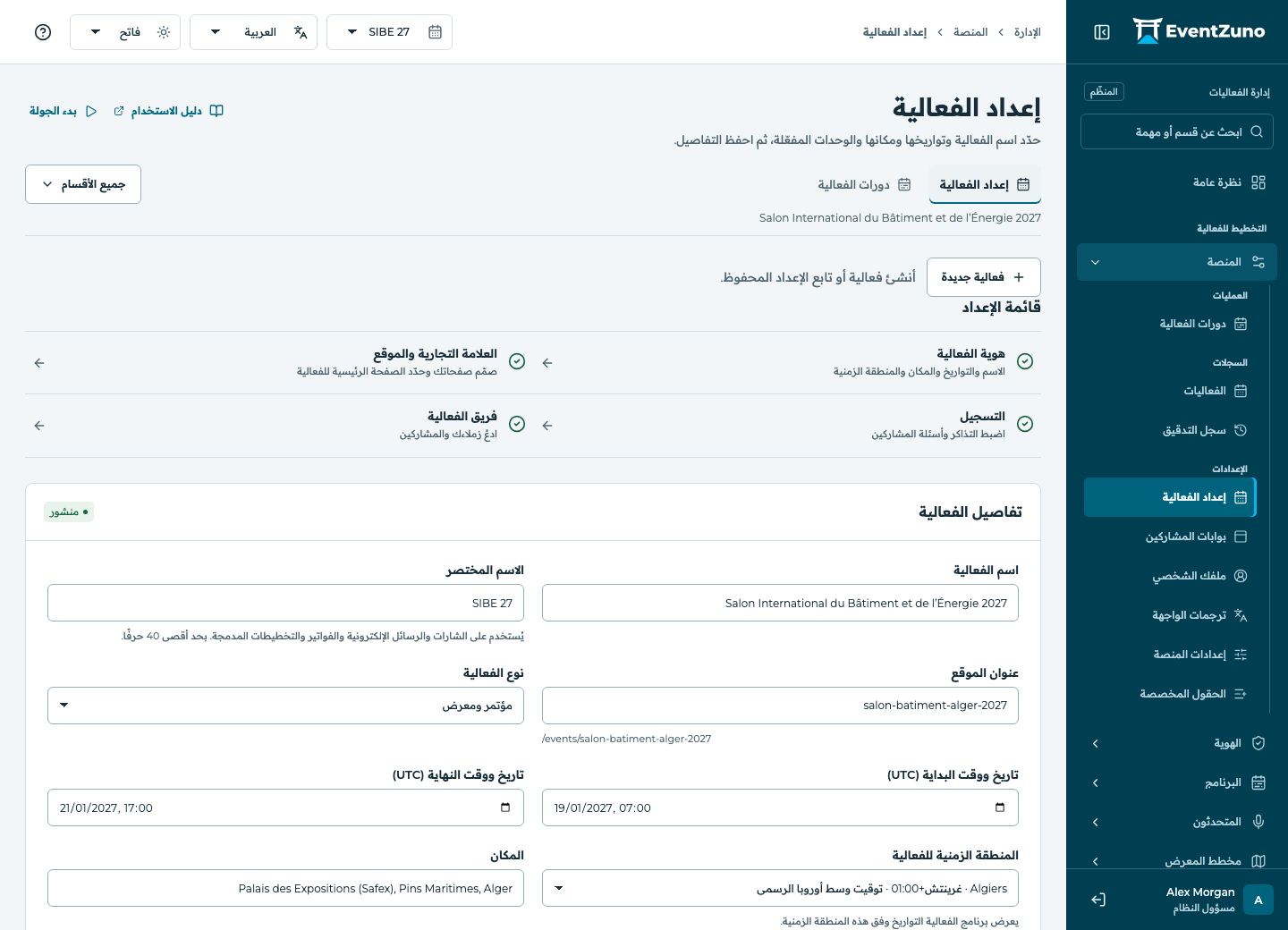Open إعدادات المنصة in the sidebar

point(1170,655)
